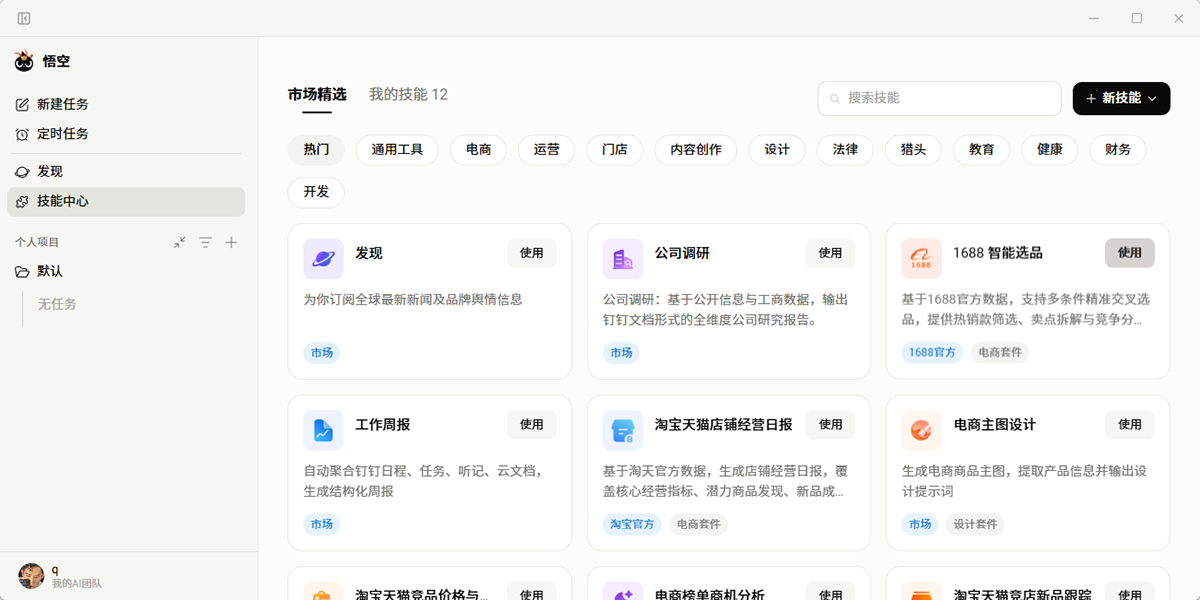
Task: Select the 运营 category chip
Action: point(546,150)
